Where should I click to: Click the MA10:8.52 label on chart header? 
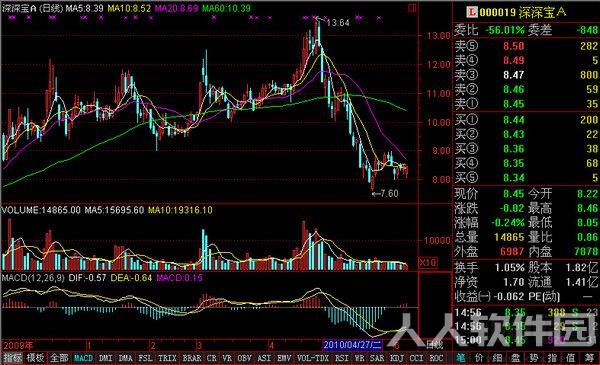[x=129, y=8]
